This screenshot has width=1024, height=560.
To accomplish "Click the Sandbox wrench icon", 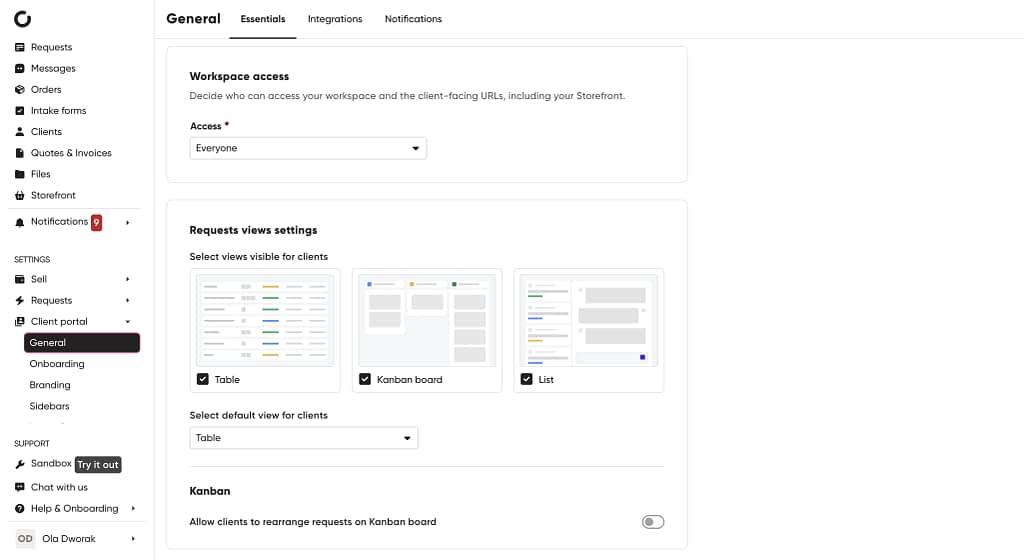I will [x=20, y=464].
